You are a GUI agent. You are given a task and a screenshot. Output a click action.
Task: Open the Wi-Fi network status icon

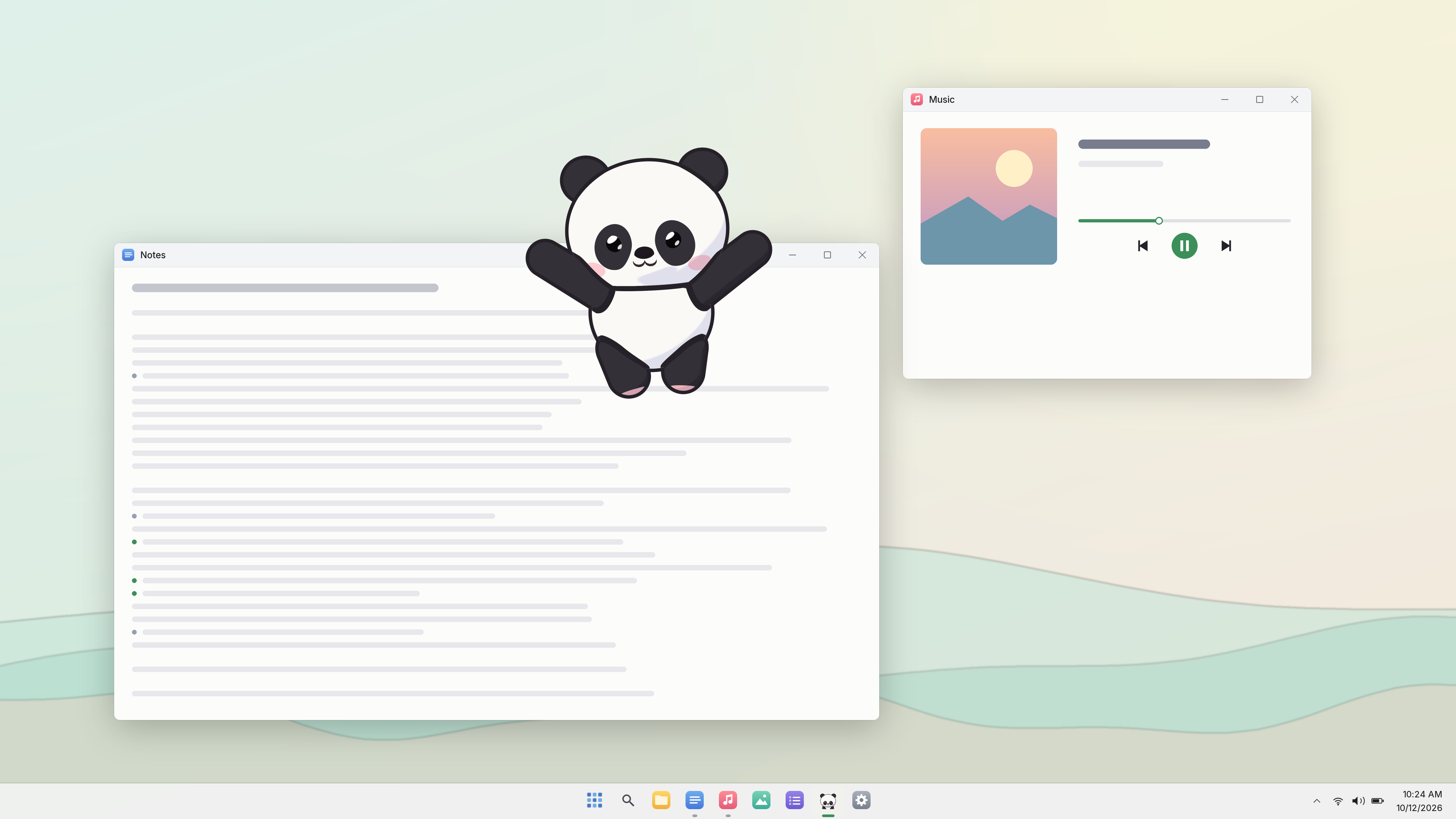pos(1337,801)
